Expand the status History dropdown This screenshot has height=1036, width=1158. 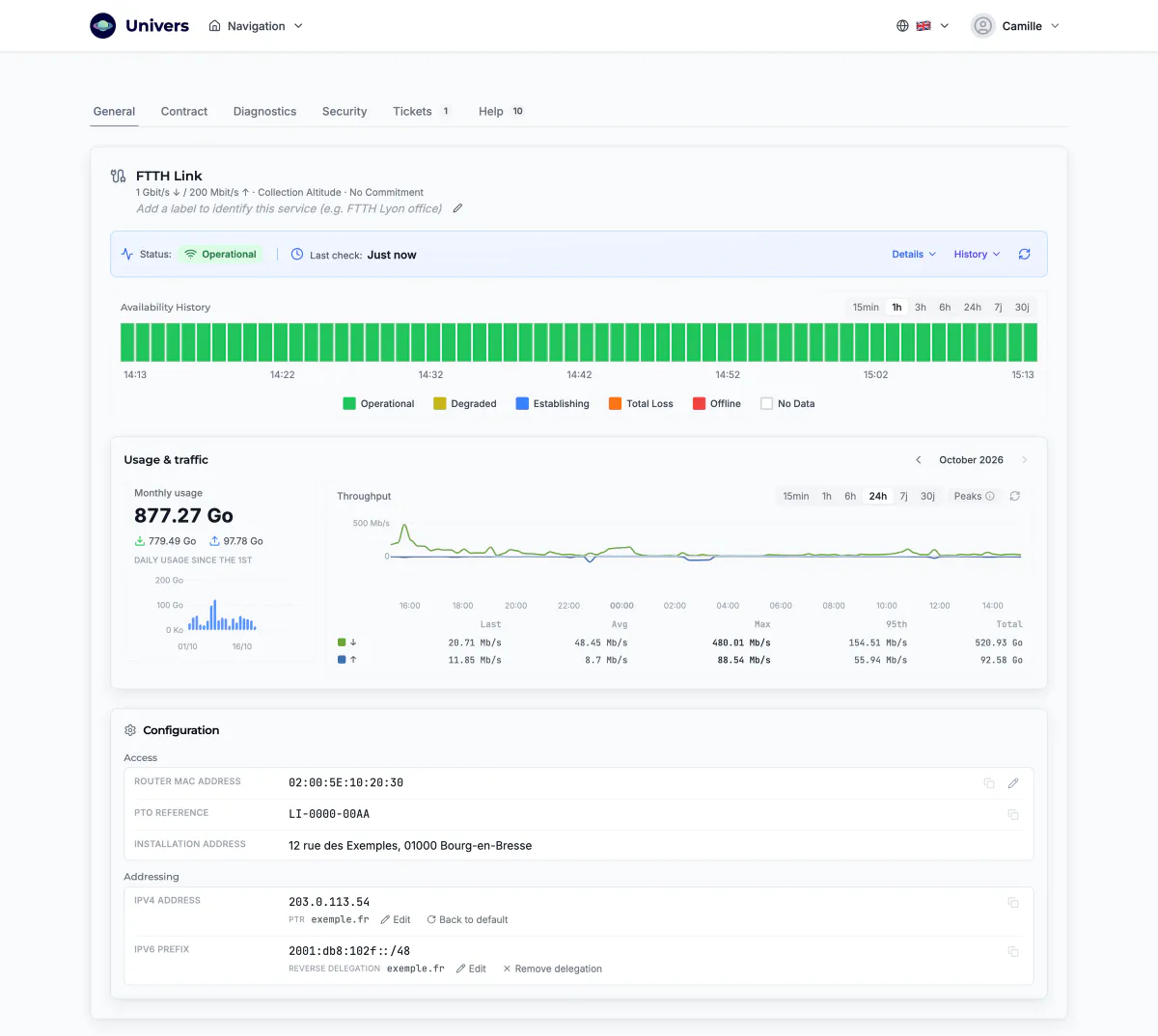[977, 255]
